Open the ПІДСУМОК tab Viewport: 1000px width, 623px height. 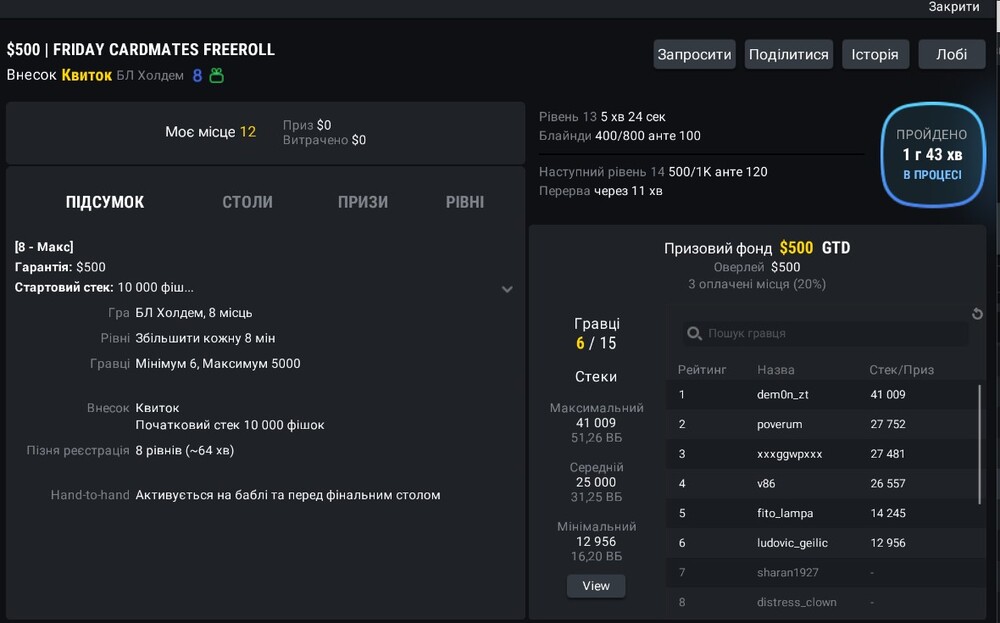coord(105,202)
